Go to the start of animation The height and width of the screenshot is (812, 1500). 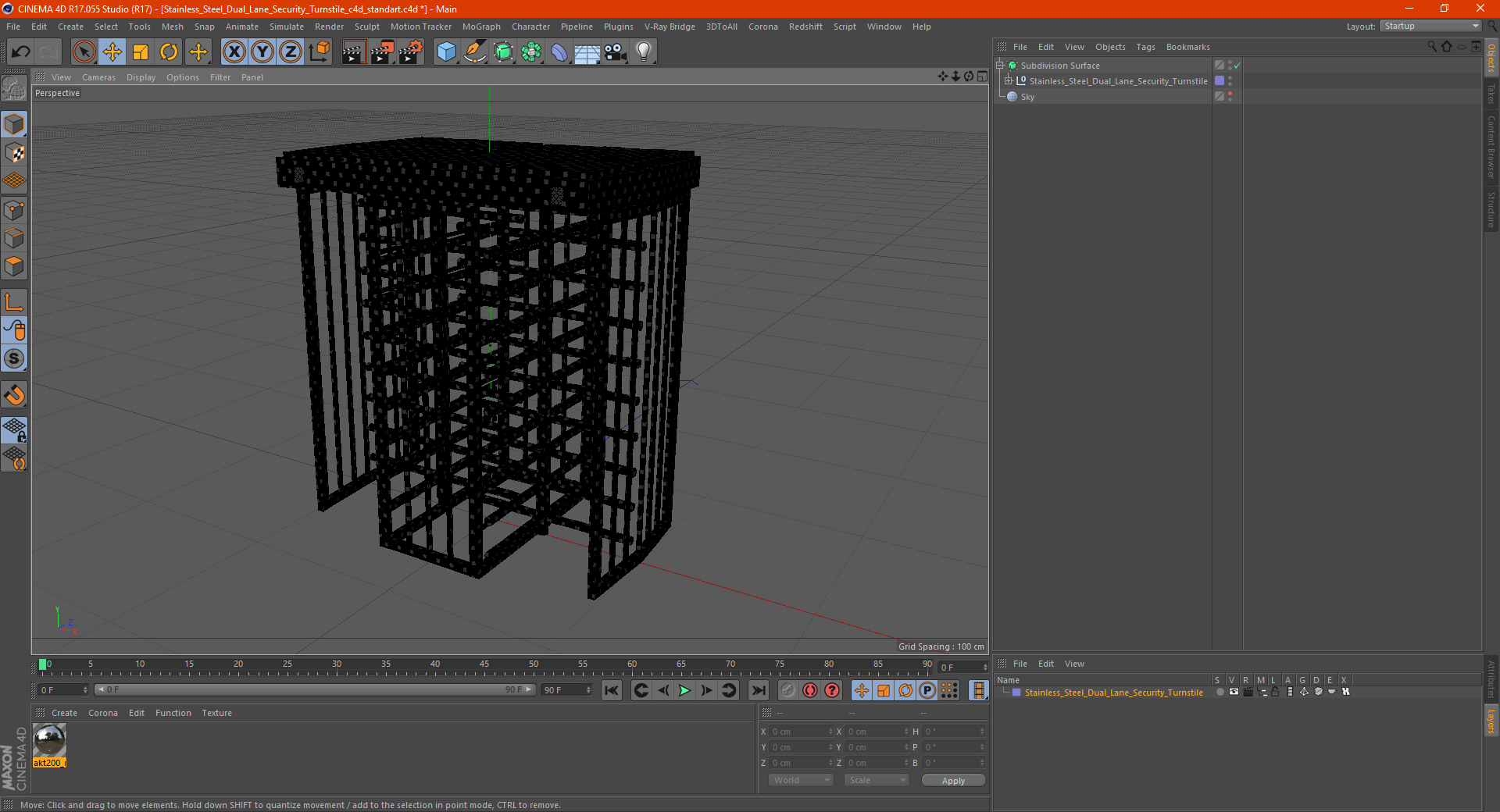coord(612,690)
